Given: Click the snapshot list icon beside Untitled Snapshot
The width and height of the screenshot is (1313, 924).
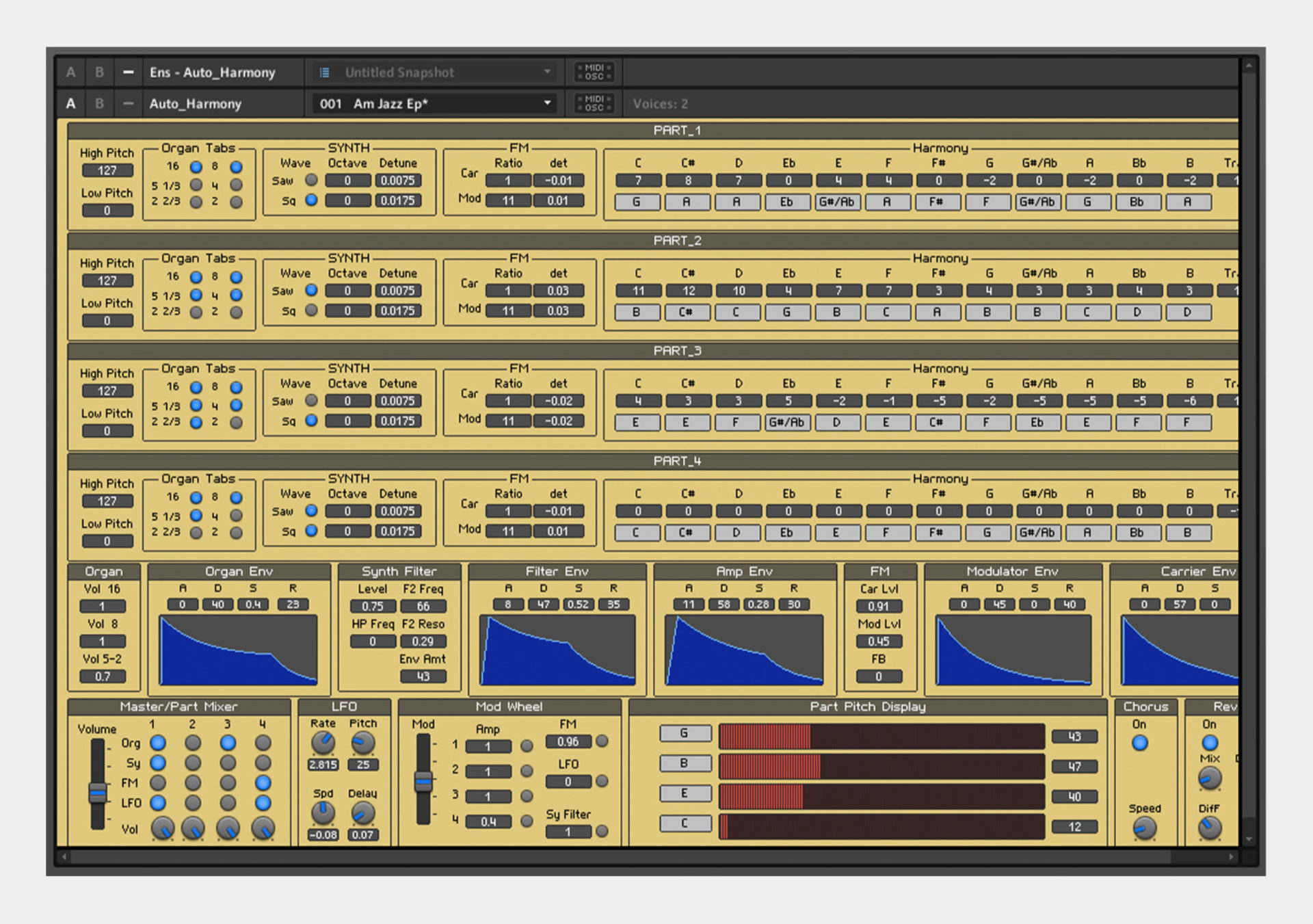Looking at the screenshot, I should tap(324, 72).
